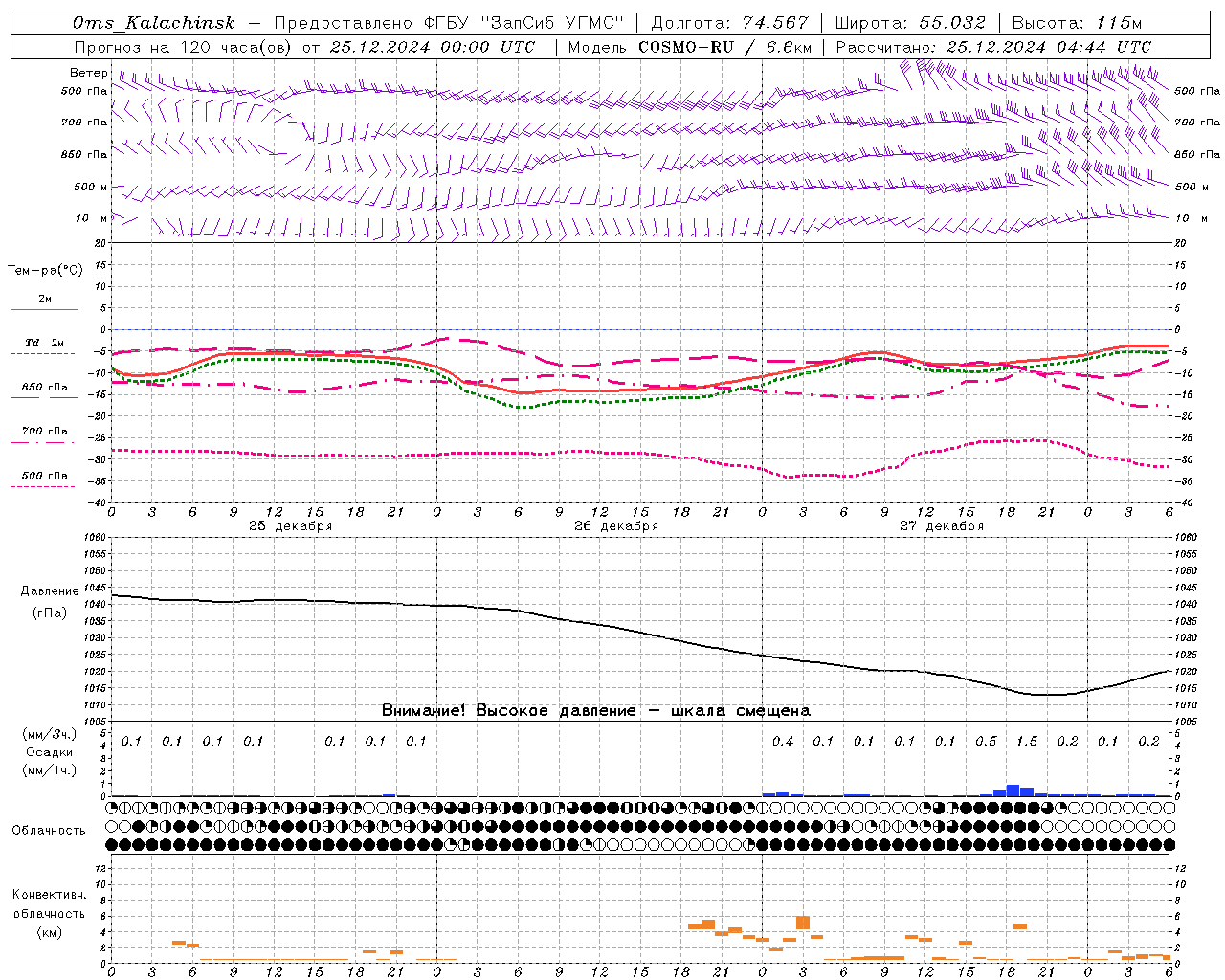Click the 2м legend entry

tap(45, 300)
